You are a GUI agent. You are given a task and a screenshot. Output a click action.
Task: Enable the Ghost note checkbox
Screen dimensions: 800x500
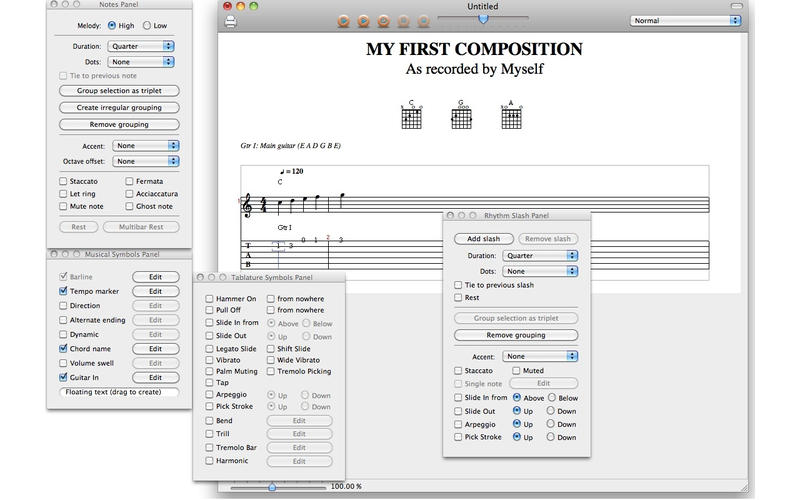tap(129, 206)
